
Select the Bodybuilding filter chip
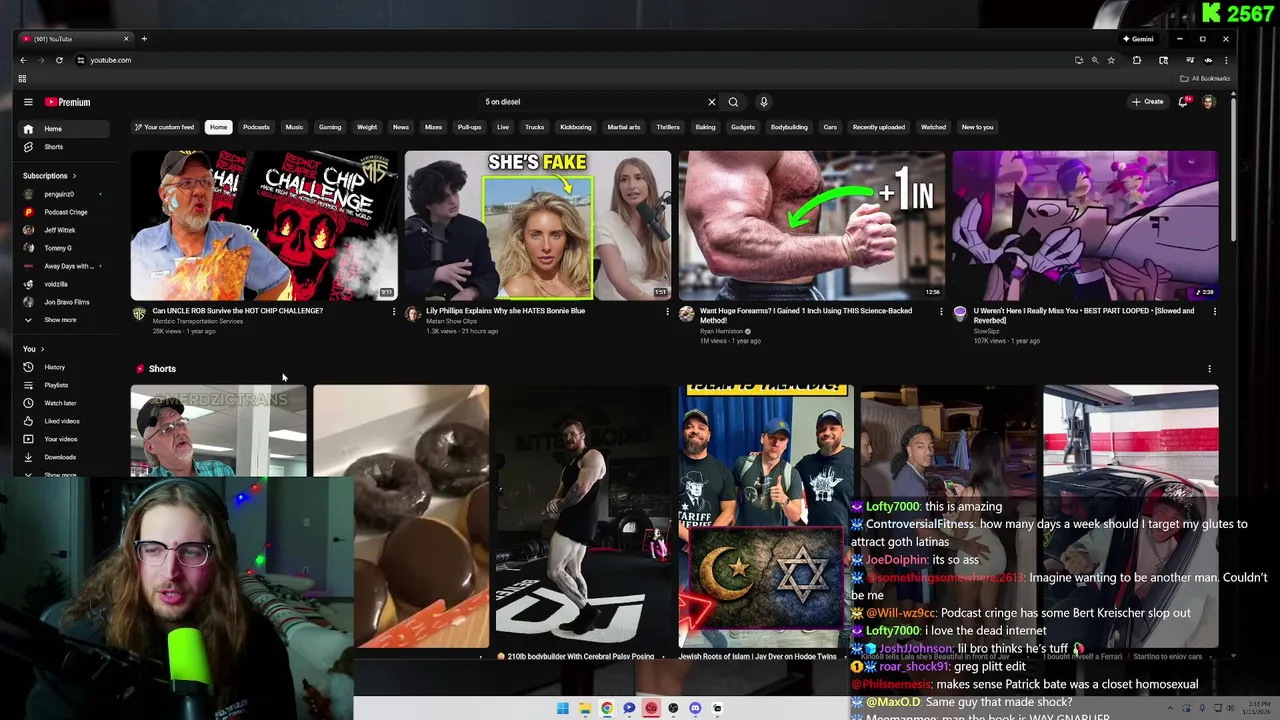789,127
